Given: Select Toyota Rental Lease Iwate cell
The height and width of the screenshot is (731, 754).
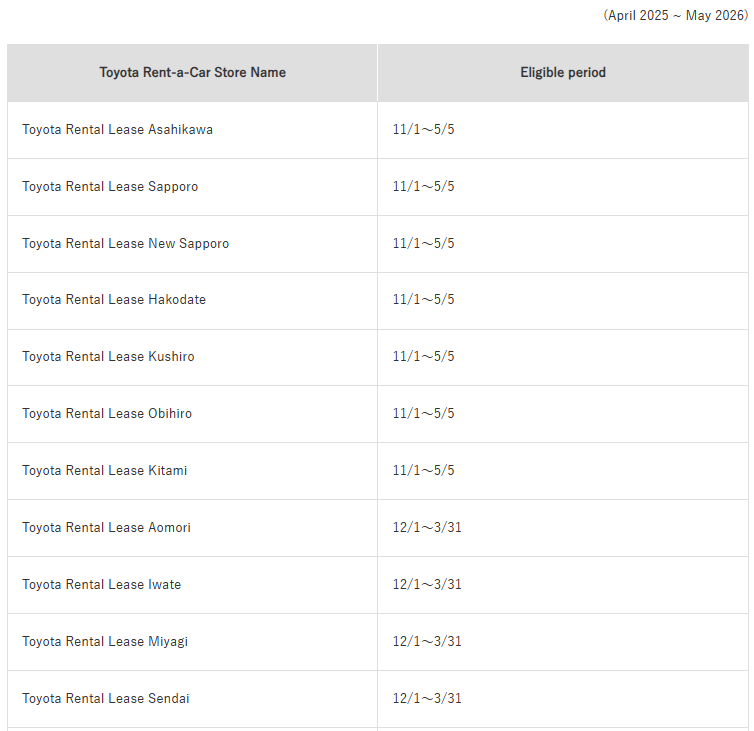Looking at the screenshot, I should 101,585.
